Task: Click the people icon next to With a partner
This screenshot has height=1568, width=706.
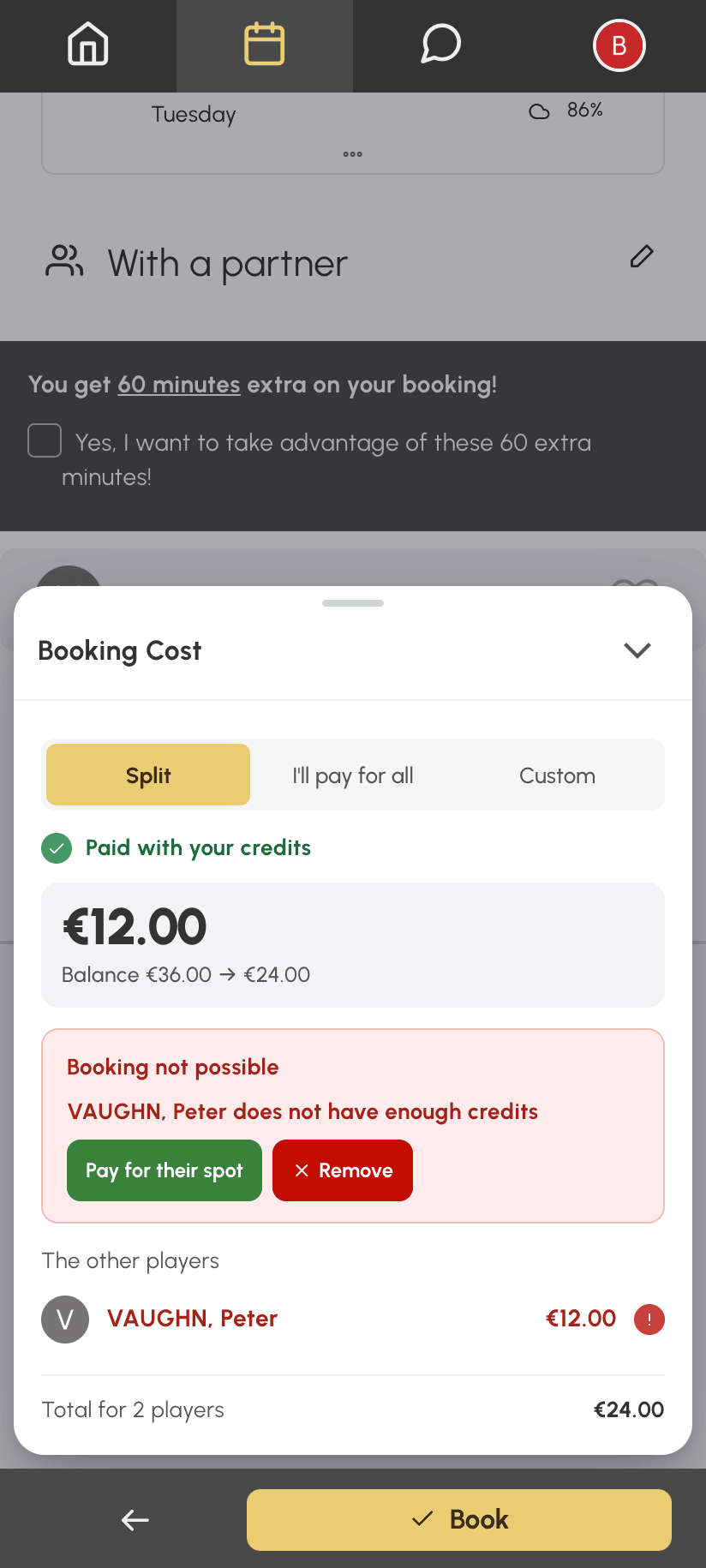Action: (64, 261)
